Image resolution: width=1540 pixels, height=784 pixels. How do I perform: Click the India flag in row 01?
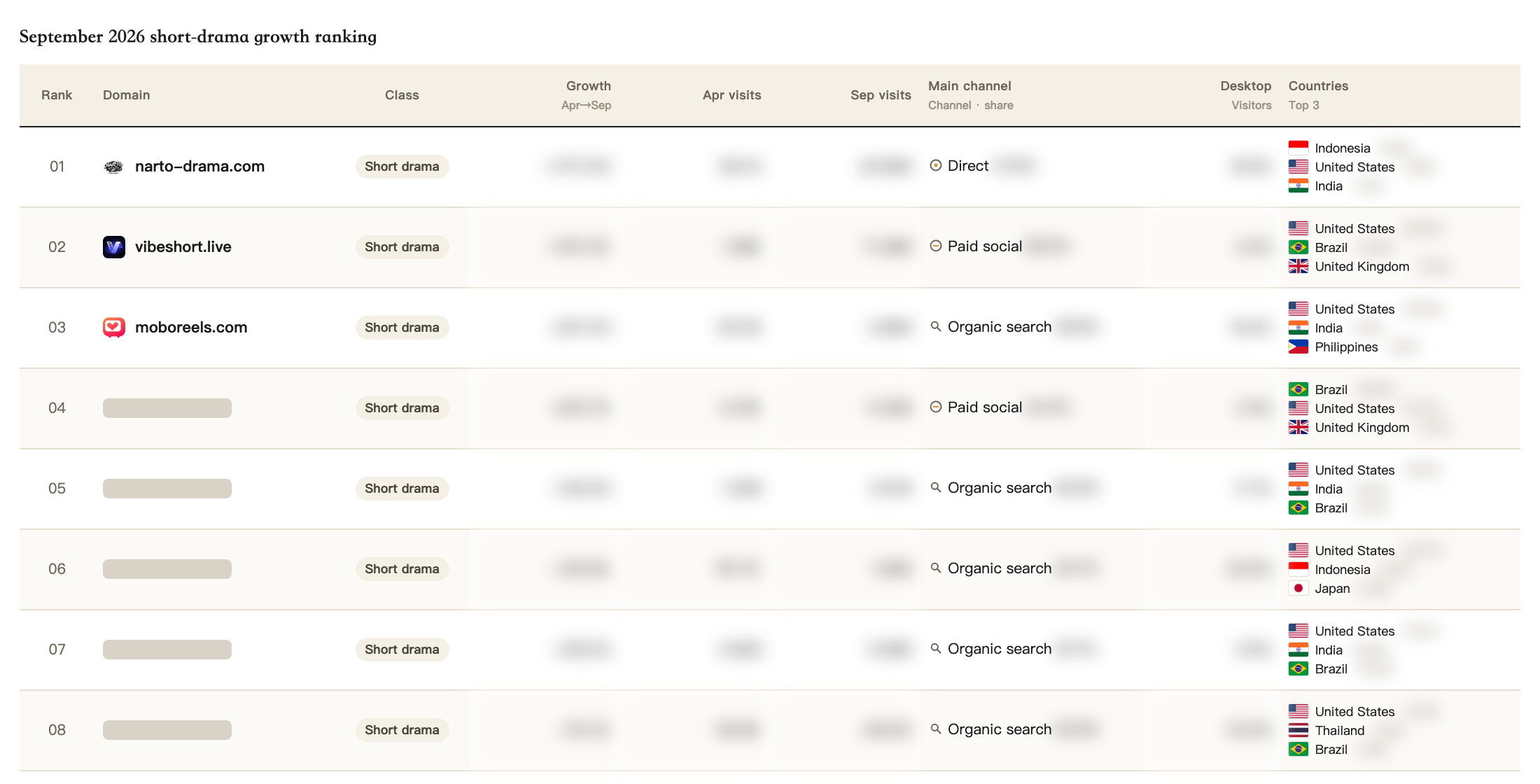coord(1298,185)
